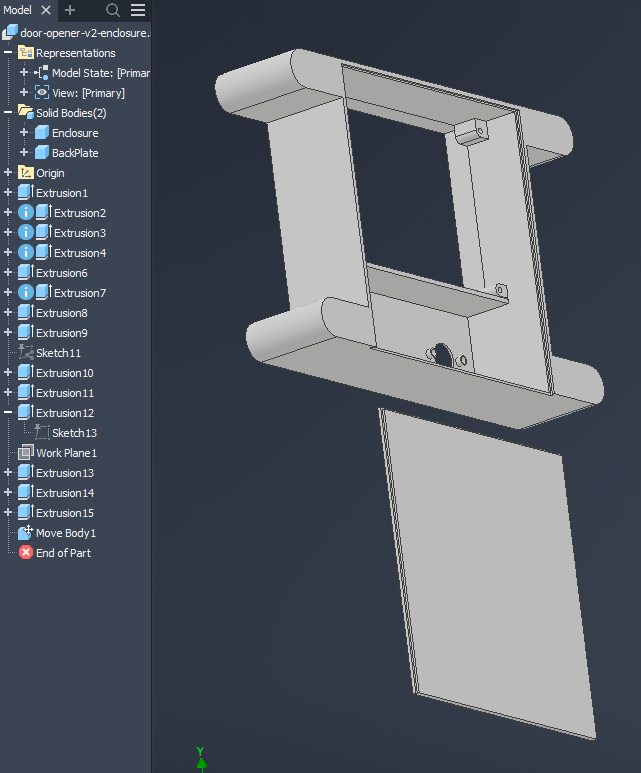Select the BackPlate body cube icon

pos(42,153)
